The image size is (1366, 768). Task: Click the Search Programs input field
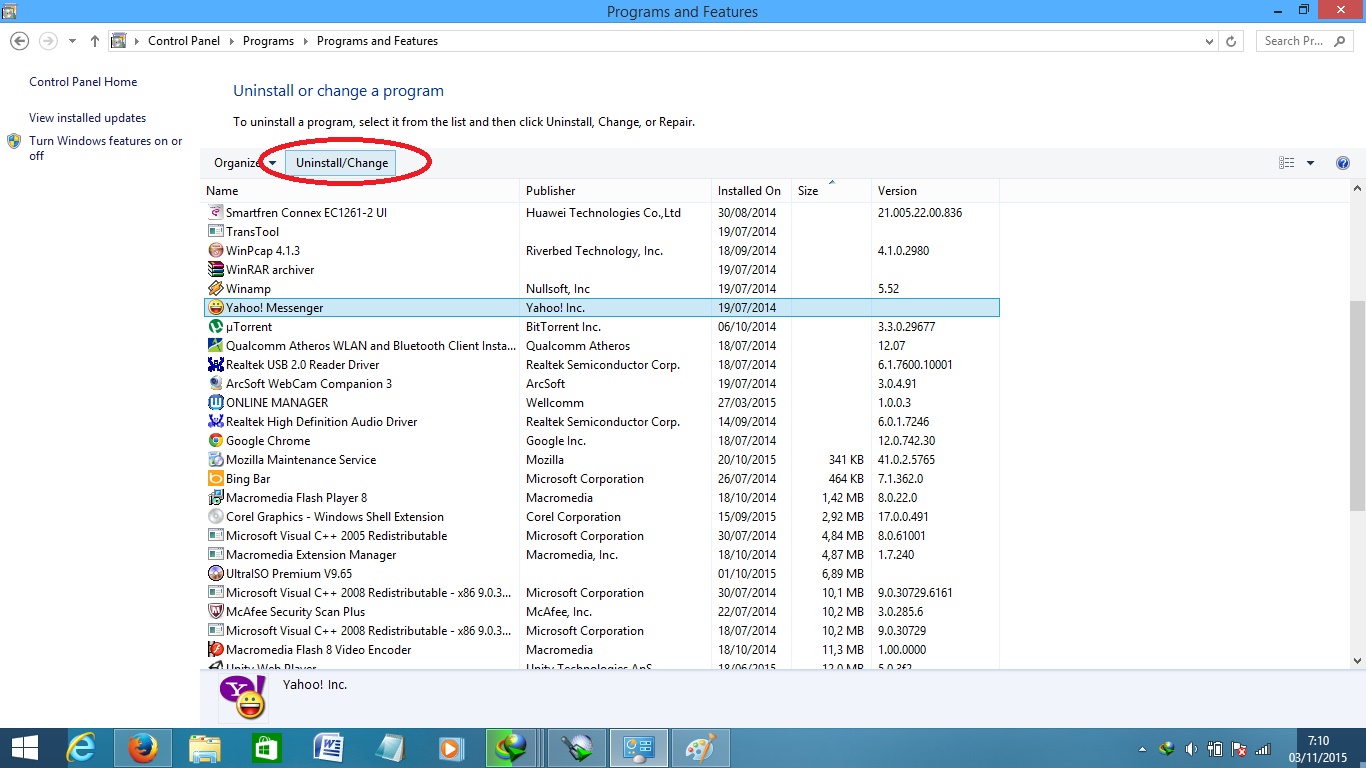coord(1304,41)
